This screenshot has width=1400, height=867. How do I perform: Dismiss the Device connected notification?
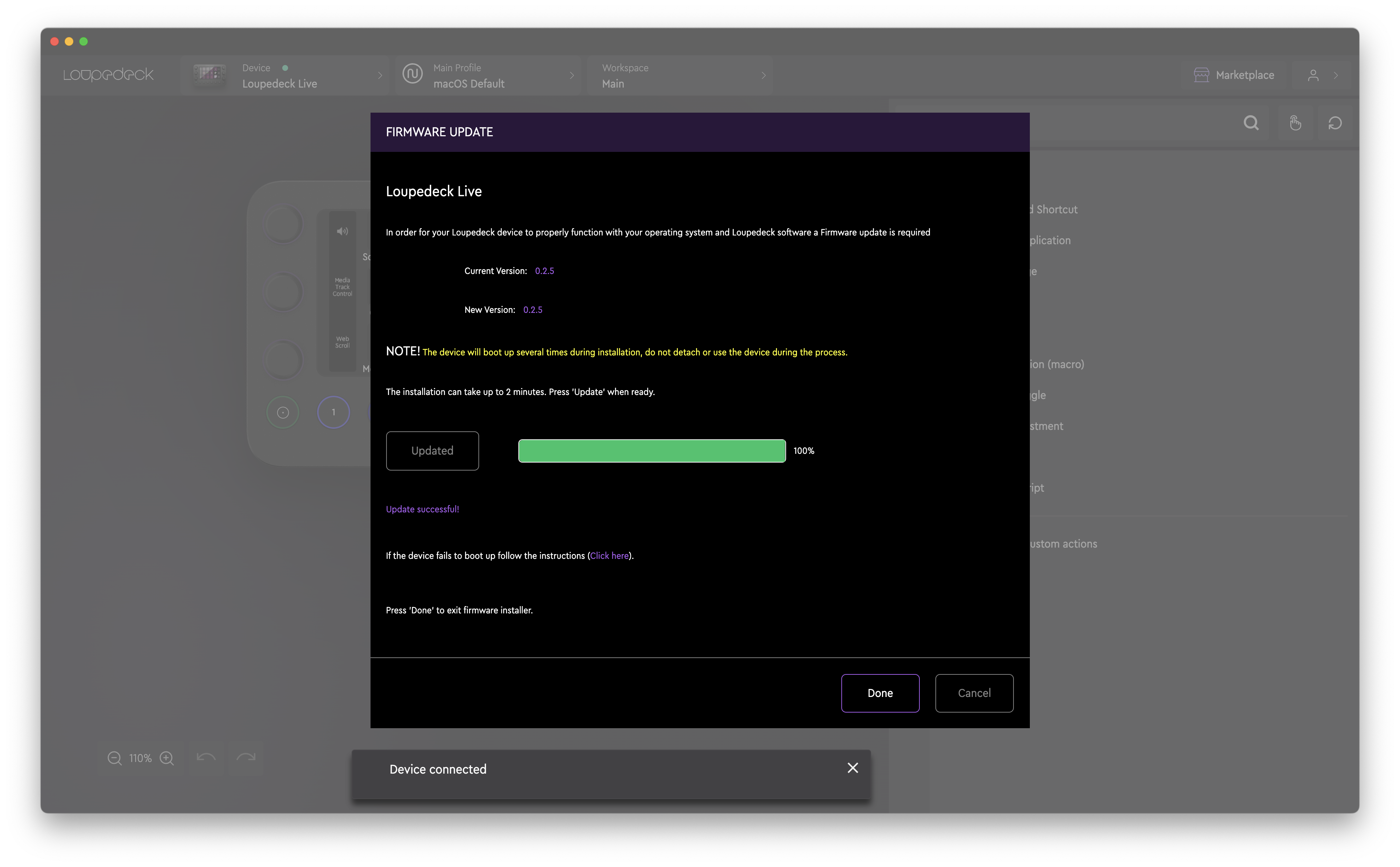pyautogui.click(x=852, y=768)
